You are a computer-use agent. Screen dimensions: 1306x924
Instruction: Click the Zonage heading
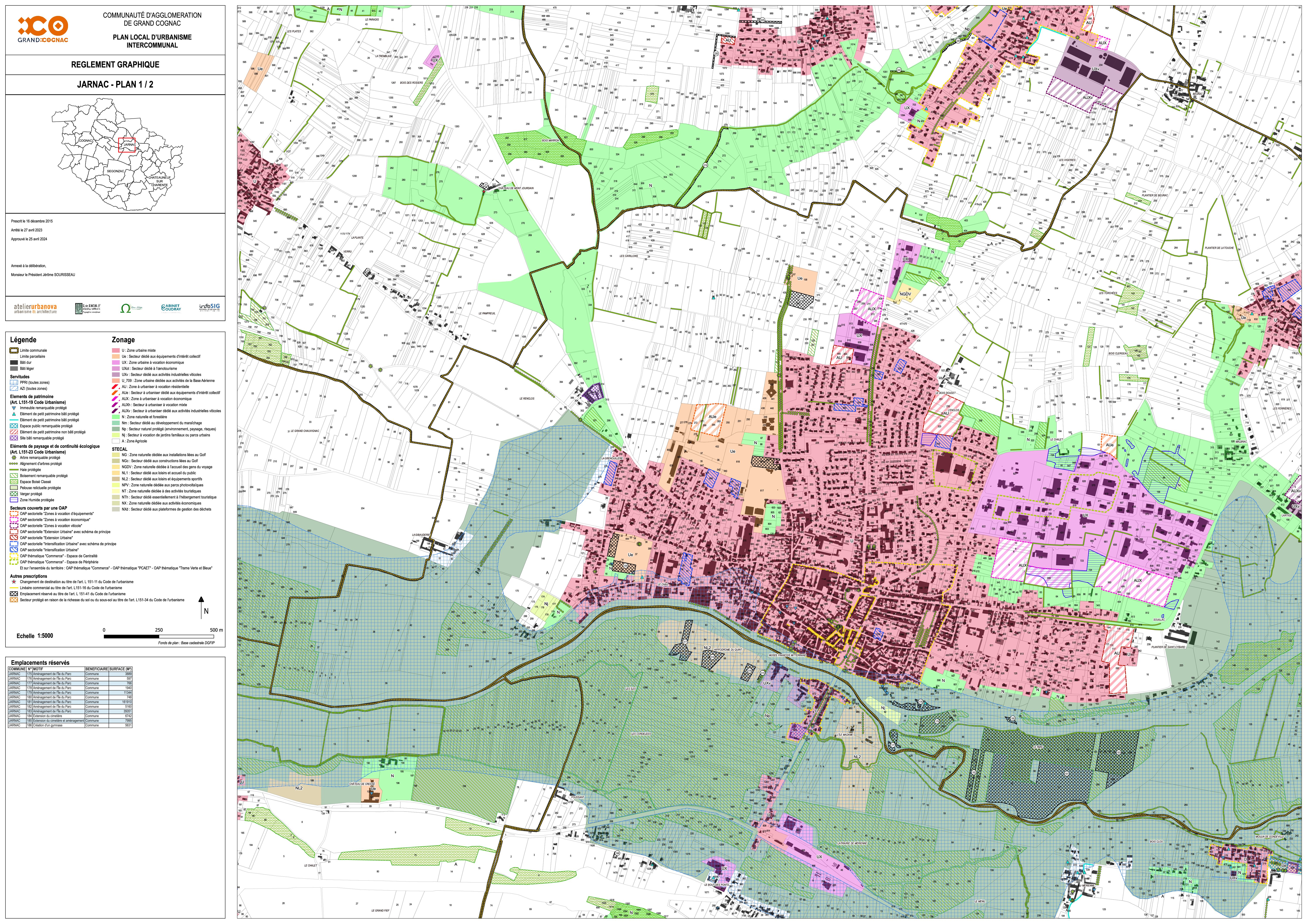click(x=123, y=340)
